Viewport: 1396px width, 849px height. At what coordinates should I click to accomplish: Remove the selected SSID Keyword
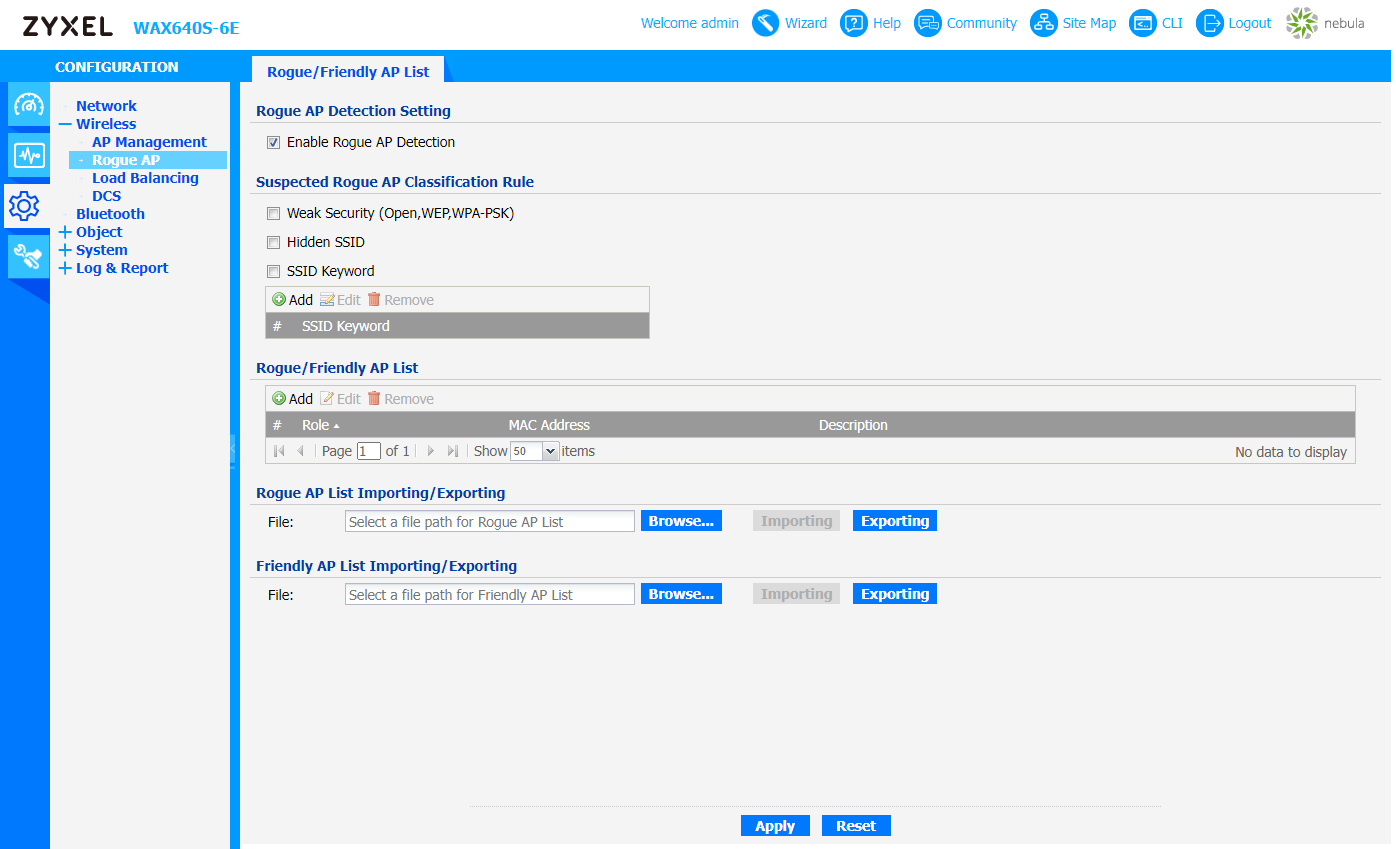(x=401, y=300)
